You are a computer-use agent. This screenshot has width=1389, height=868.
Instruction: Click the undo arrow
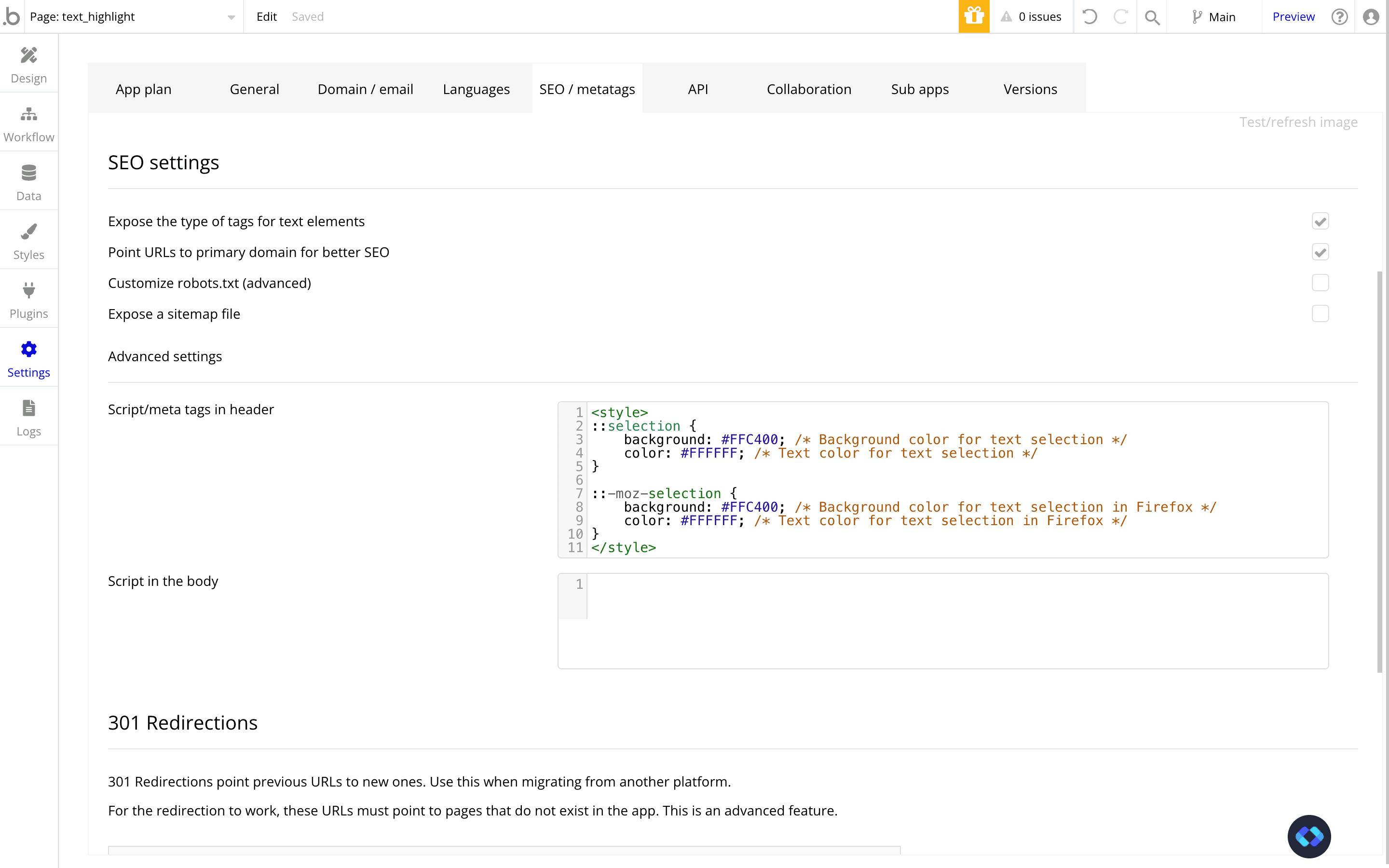(x=1089, y=17)
